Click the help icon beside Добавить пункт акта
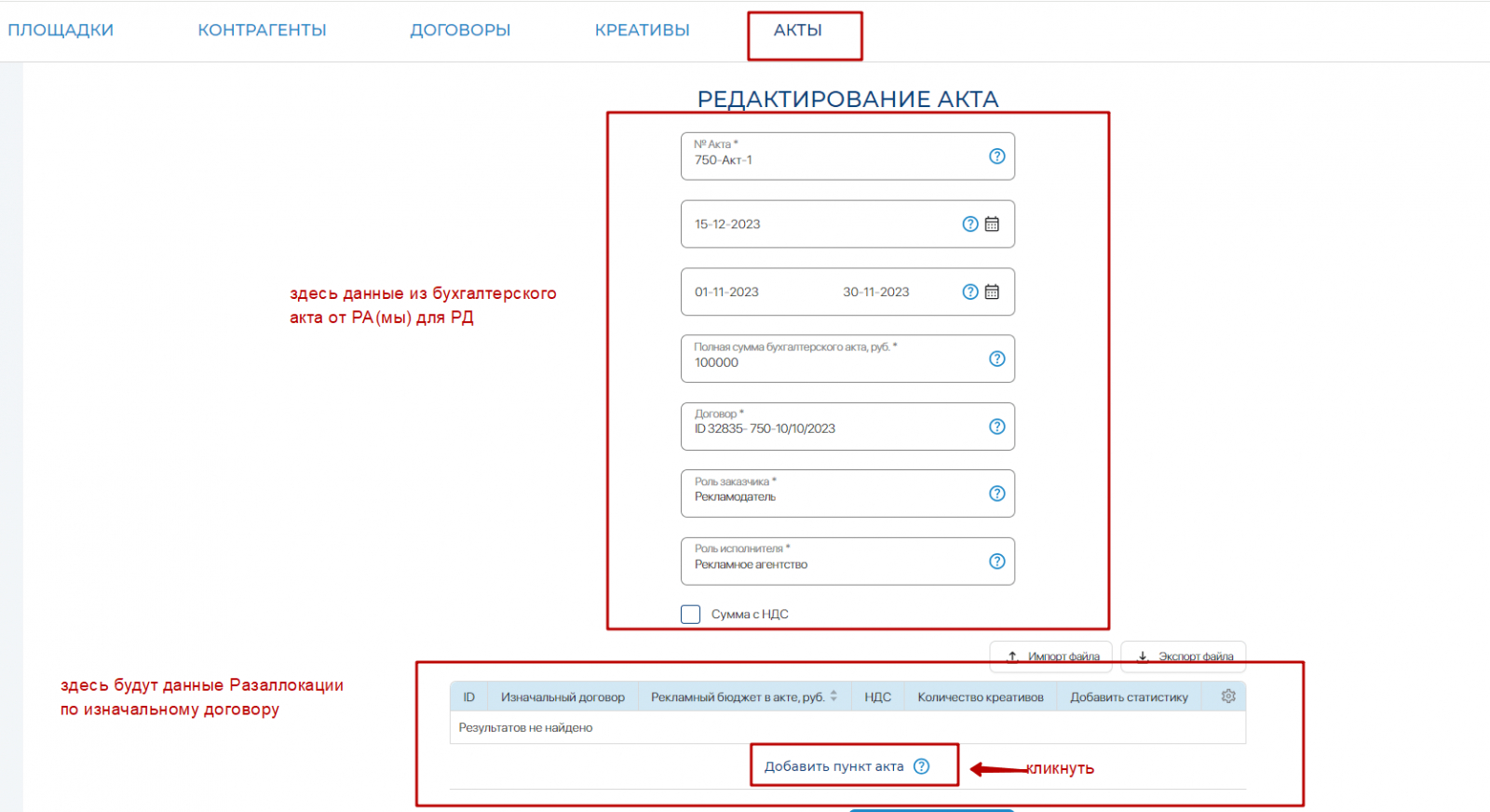 point(921,766)
